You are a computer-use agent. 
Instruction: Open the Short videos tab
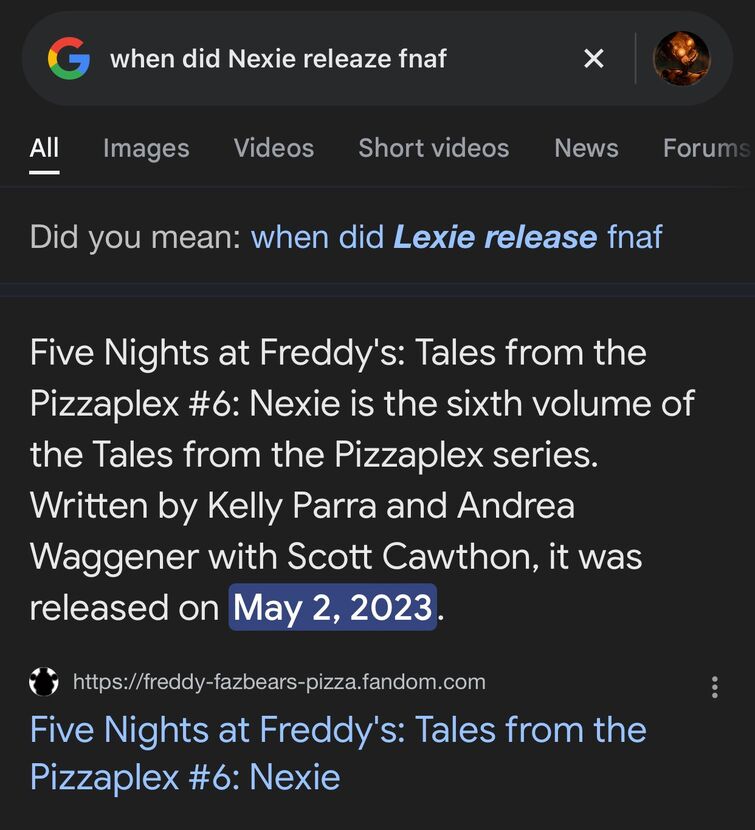(x=434, y=148)
